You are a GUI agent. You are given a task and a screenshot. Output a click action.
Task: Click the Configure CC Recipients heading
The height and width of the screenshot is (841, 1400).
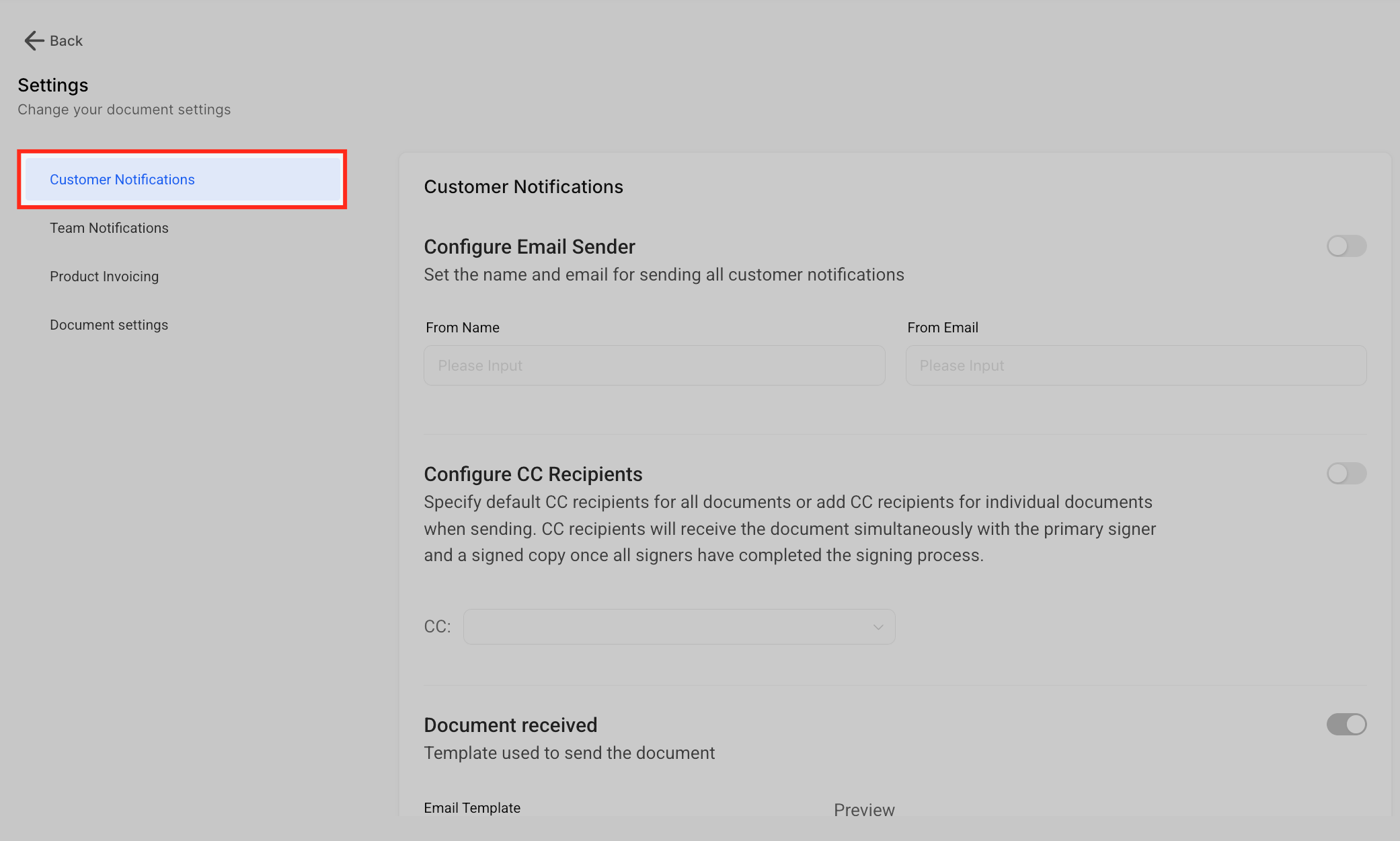click(533, 474)
